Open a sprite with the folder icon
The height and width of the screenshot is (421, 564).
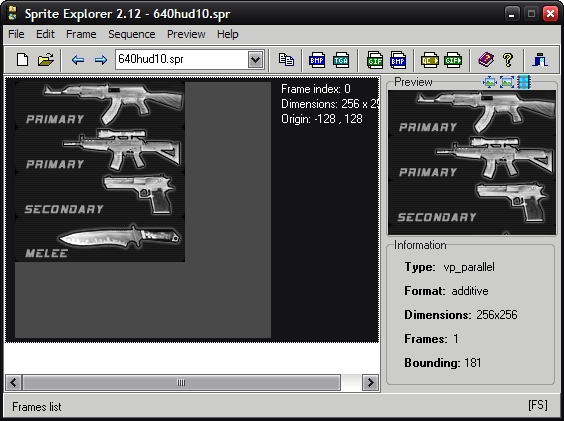pos(45,59)
